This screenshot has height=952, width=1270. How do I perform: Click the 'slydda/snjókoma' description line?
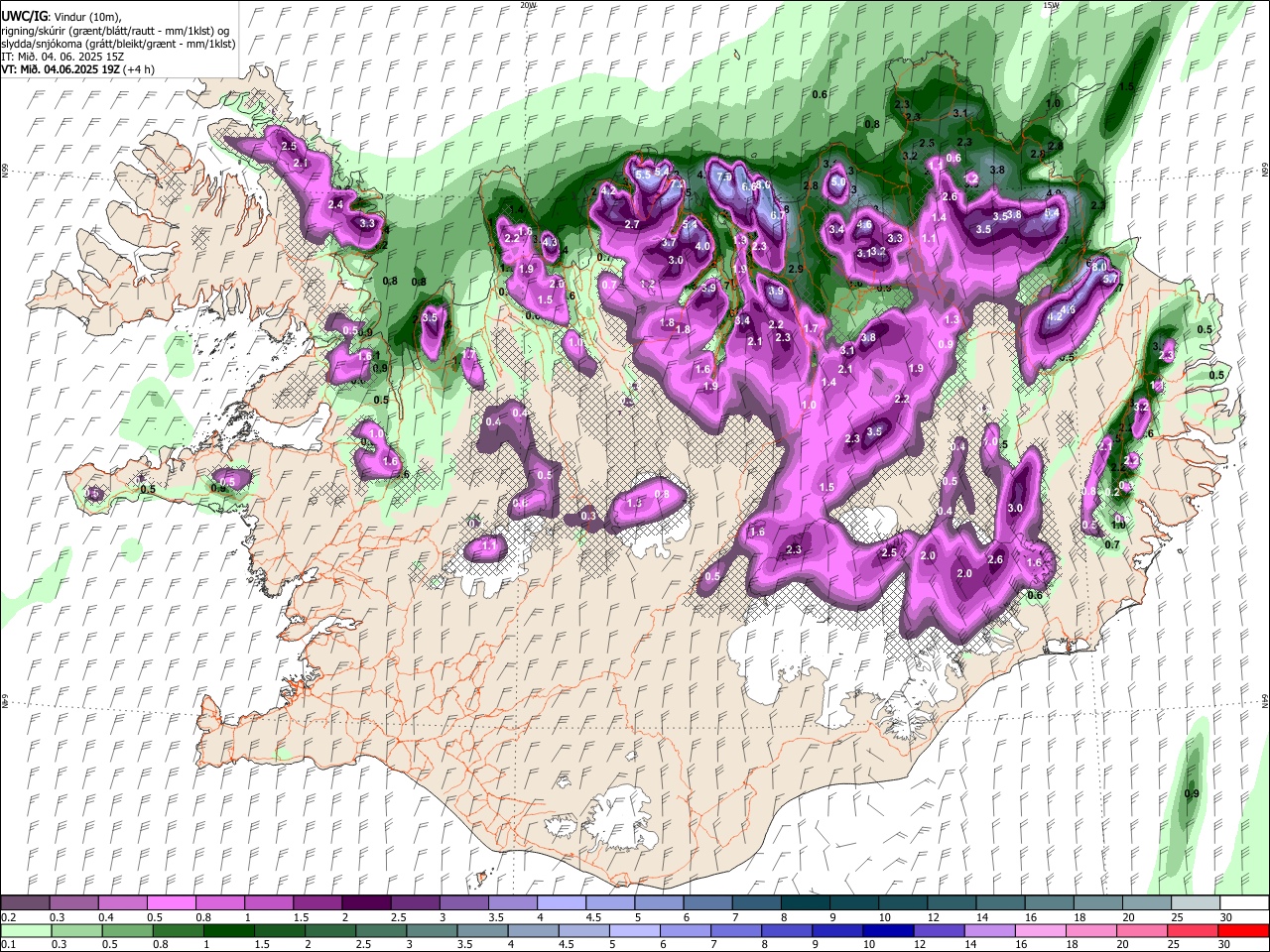(118, 44)
